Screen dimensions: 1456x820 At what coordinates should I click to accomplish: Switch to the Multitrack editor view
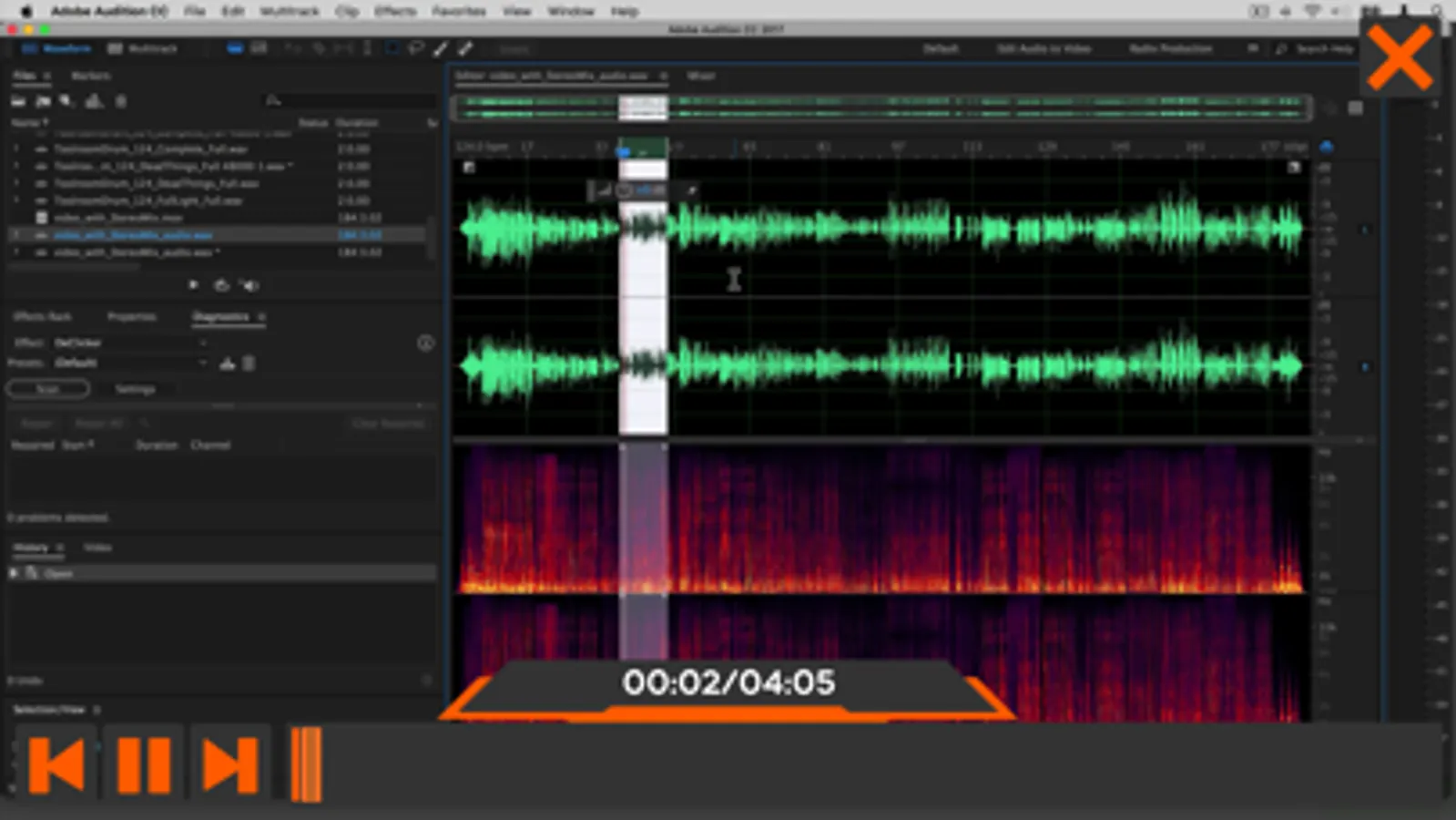(x=143, y=48)
